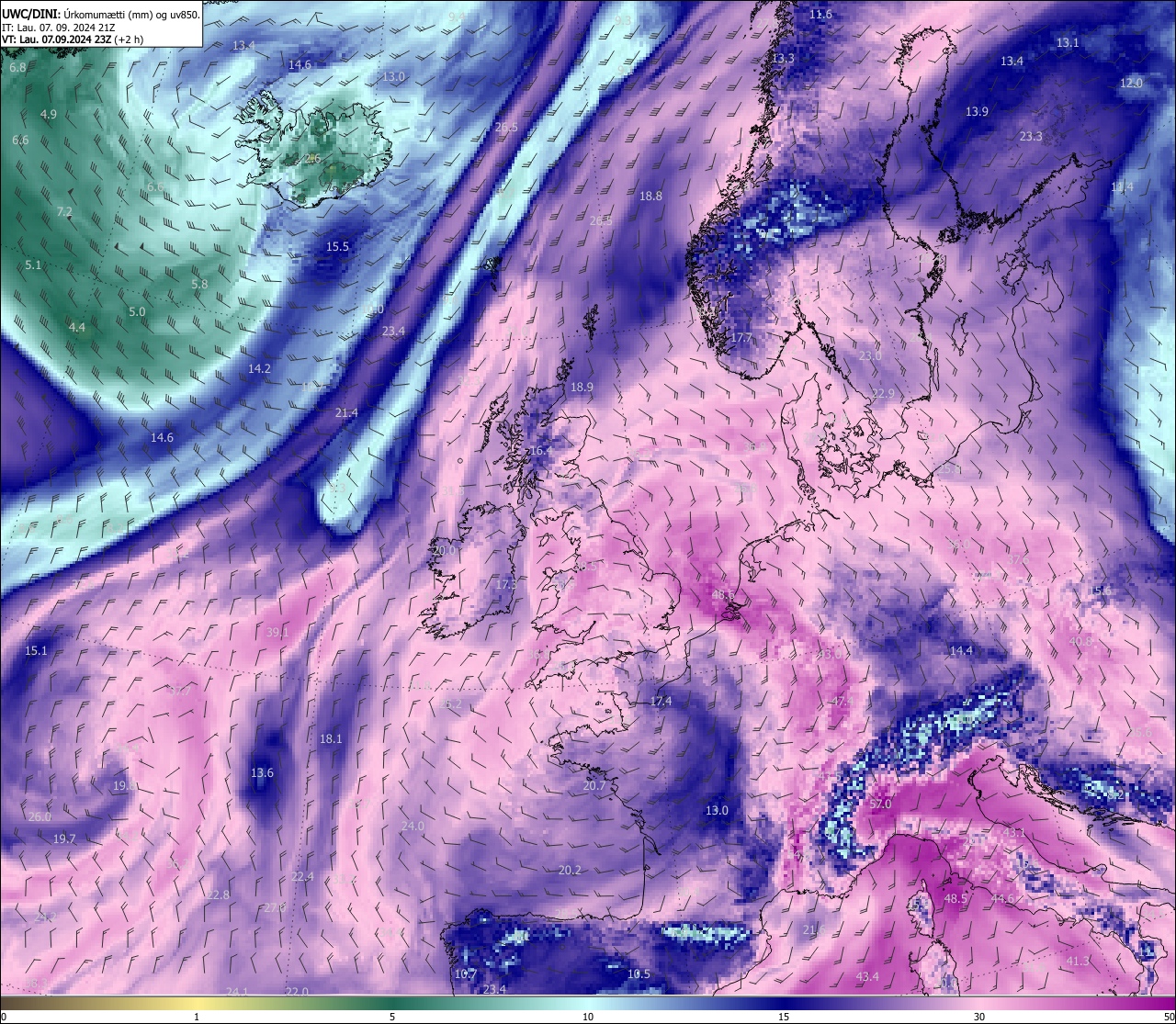The image size is (1176, 1024).
Task: Click the 19.7 value in the lower left
Action: click(64, 838)
